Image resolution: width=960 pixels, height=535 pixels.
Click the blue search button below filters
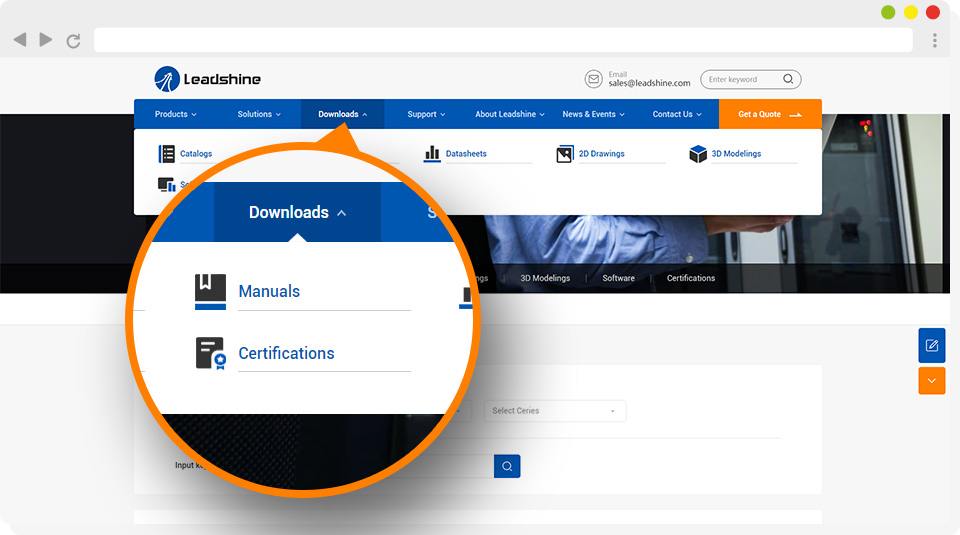point(507,466)
